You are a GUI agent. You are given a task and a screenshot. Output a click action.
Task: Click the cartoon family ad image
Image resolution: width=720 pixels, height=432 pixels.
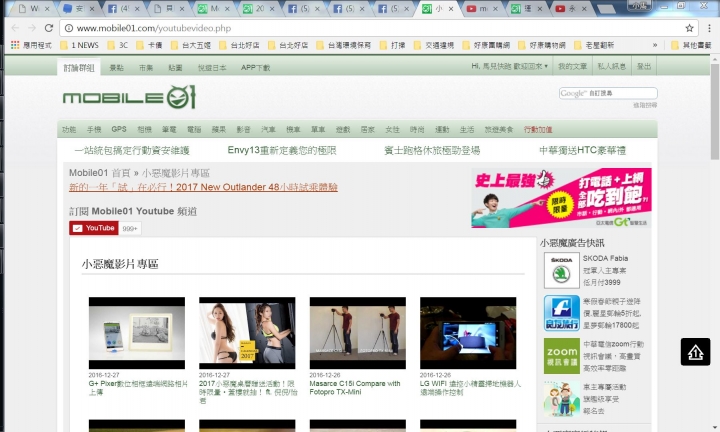[562, 399]
